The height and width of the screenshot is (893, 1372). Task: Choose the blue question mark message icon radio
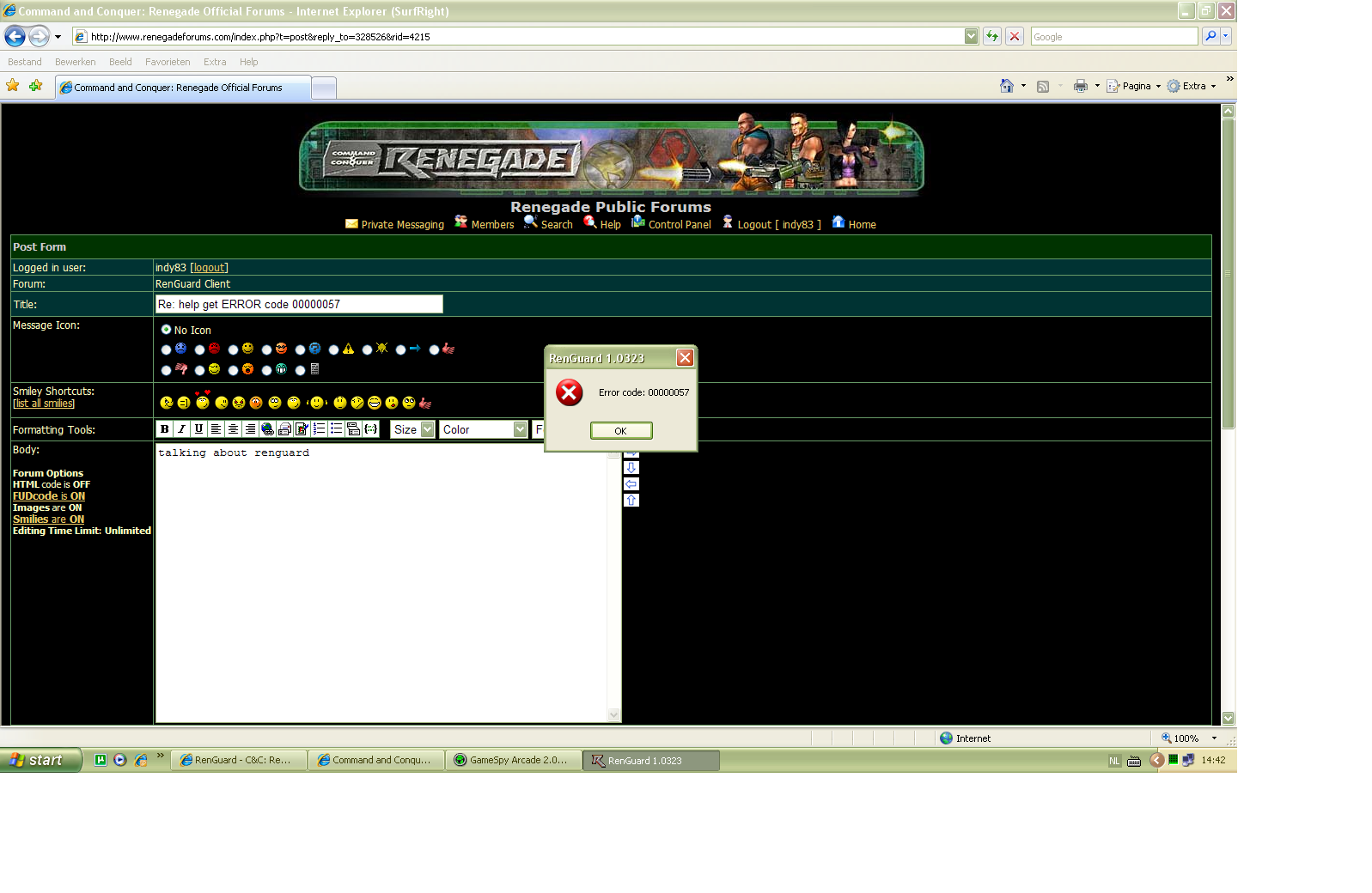[301, 349]
